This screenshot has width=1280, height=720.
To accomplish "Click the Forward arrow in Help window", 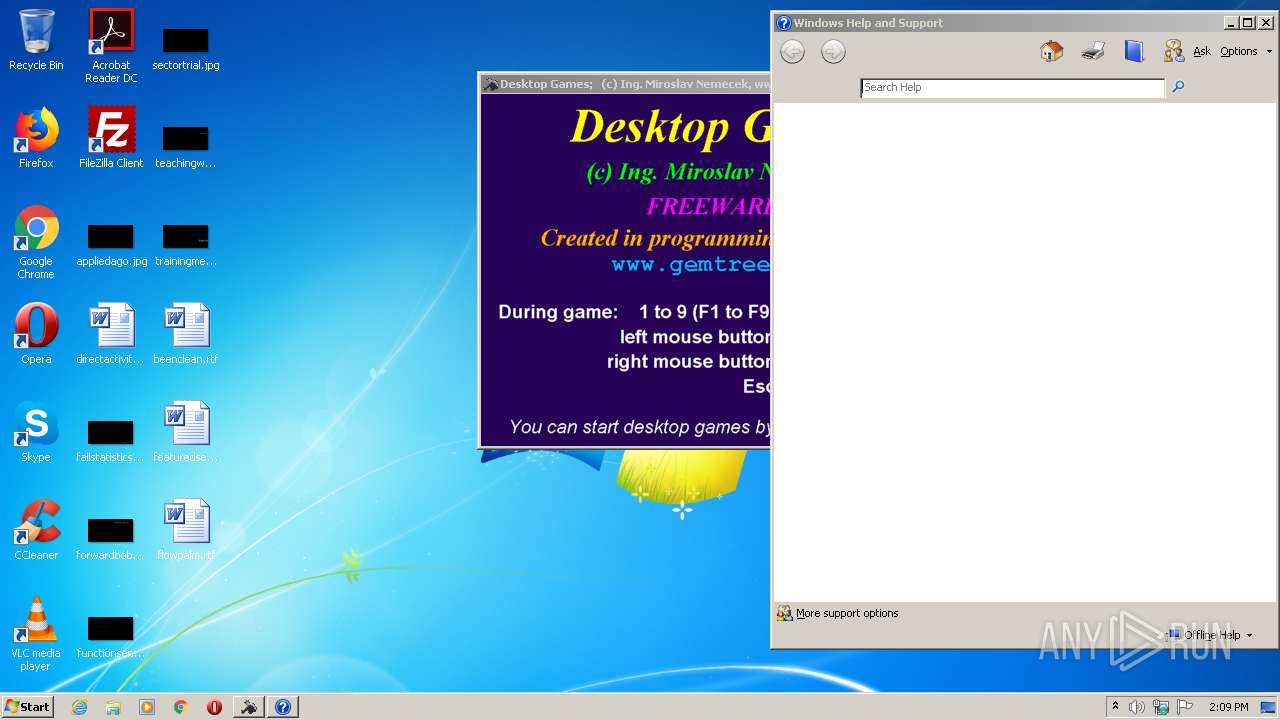I will pos(833,52).
